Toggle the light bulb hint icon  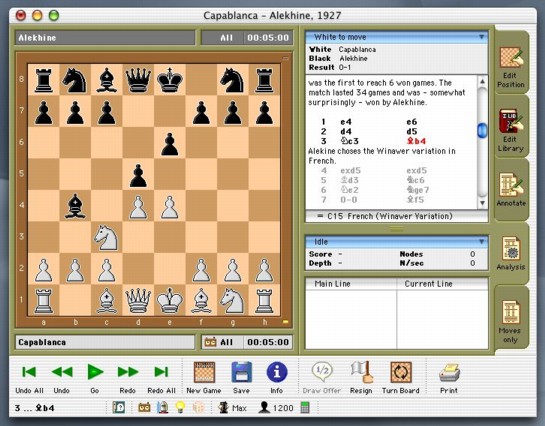coord(180,407)
